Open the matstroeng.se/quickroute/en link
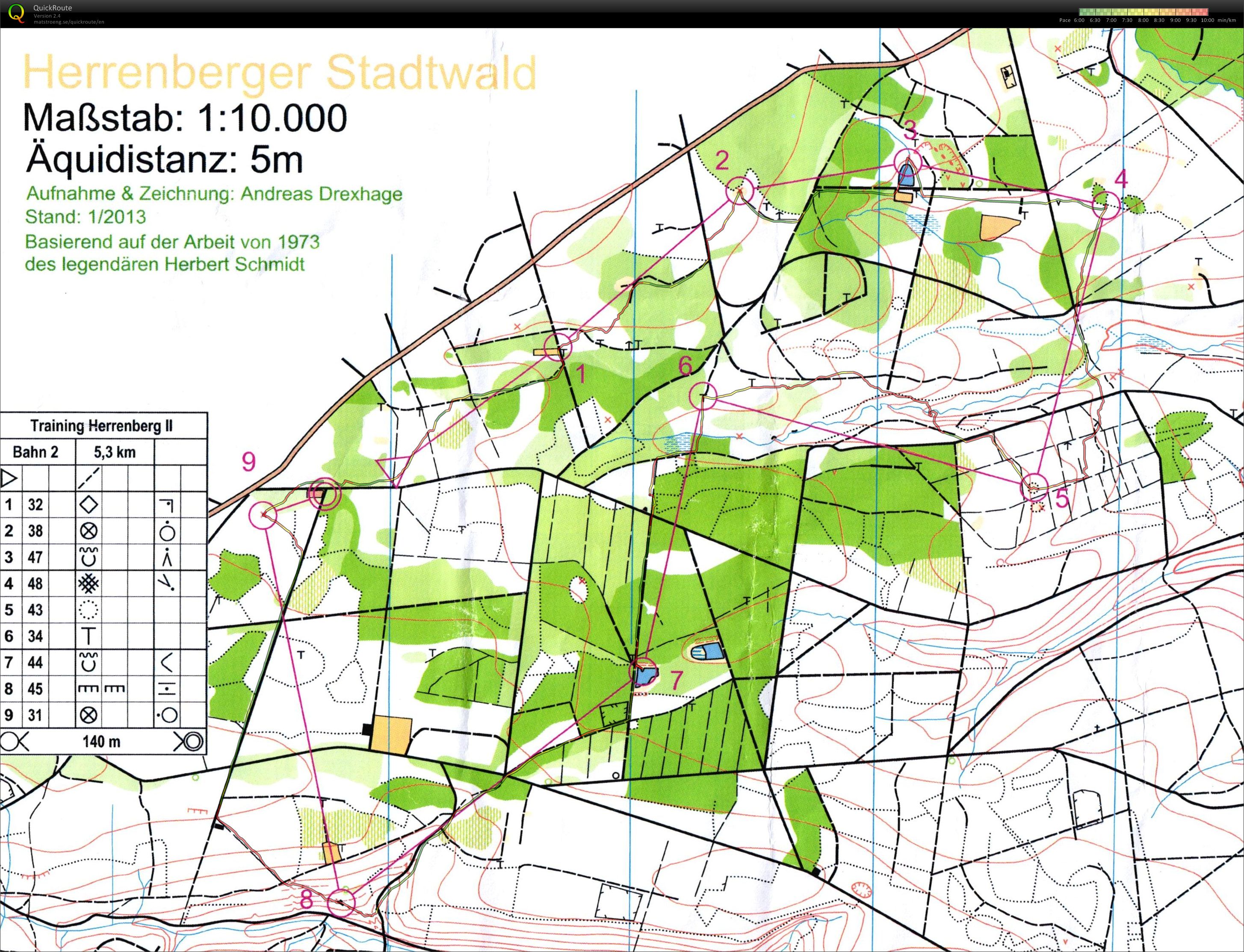 pyautogui.click(x=68, y=22)
